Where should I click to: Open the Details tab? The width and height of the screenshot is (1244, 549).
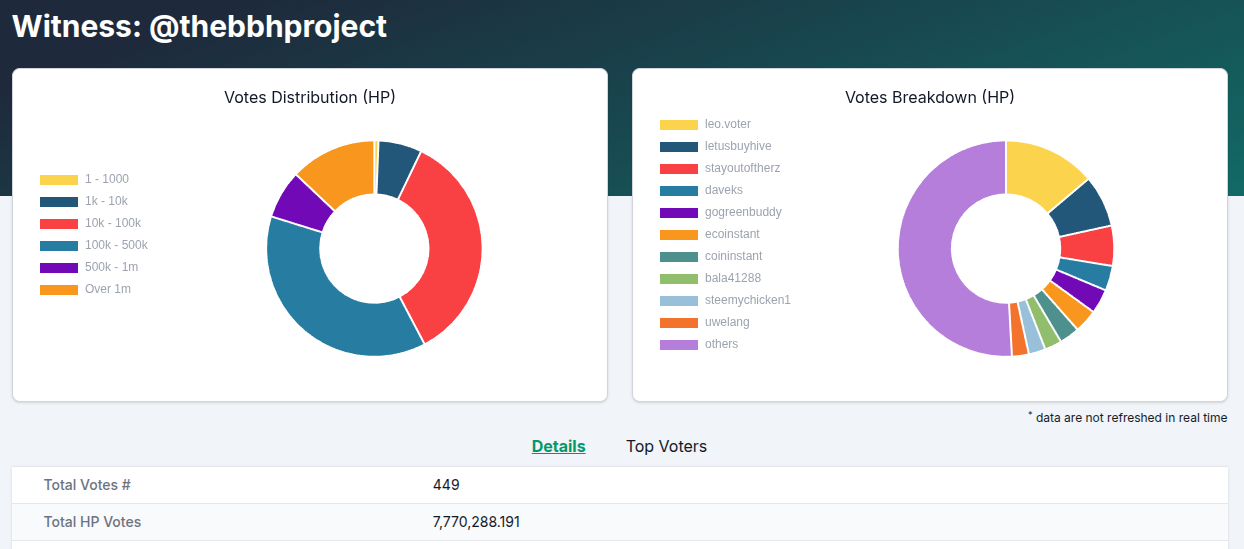pos(558,446)
